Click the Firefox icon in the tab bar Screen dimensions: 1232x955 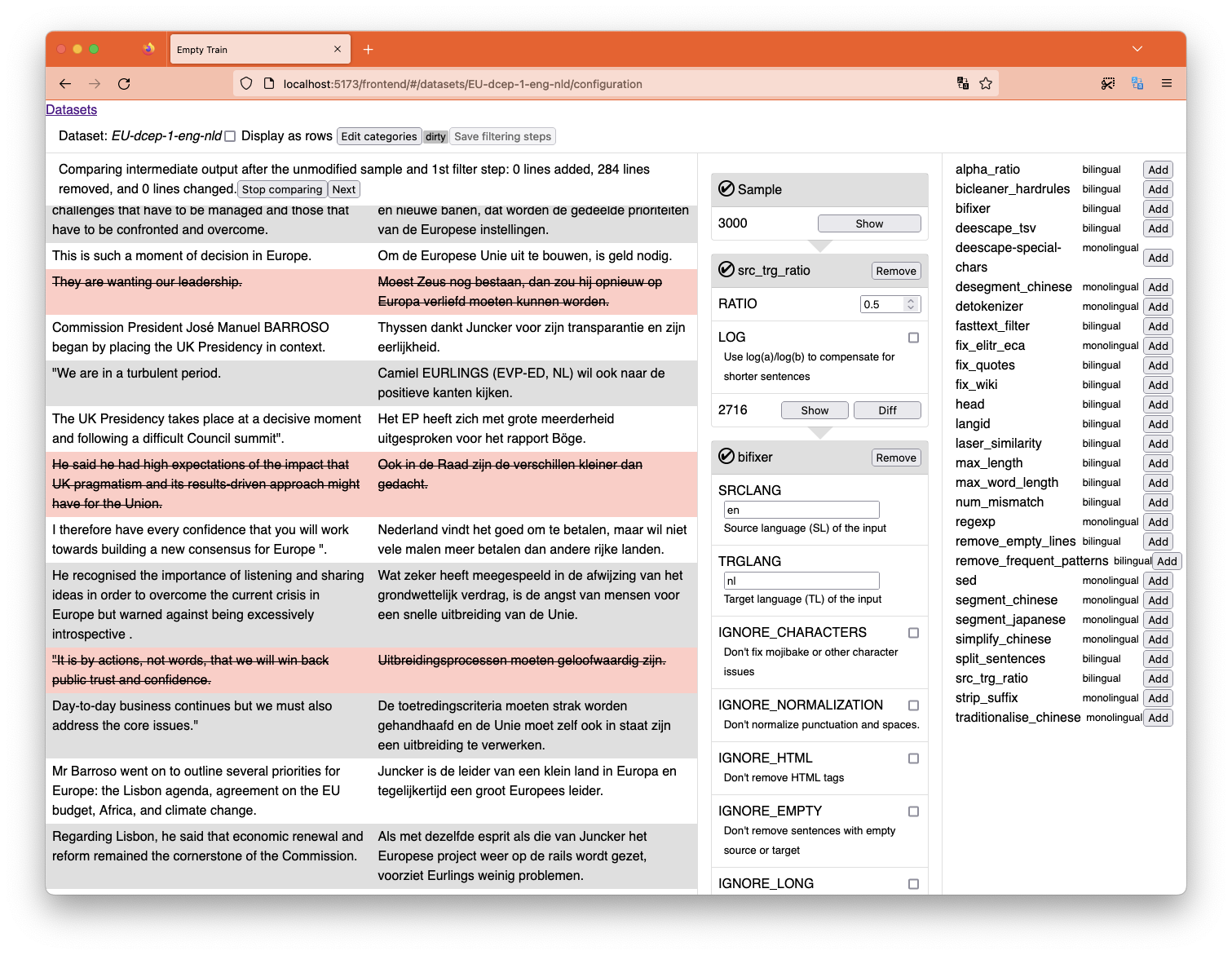[148, 49]
